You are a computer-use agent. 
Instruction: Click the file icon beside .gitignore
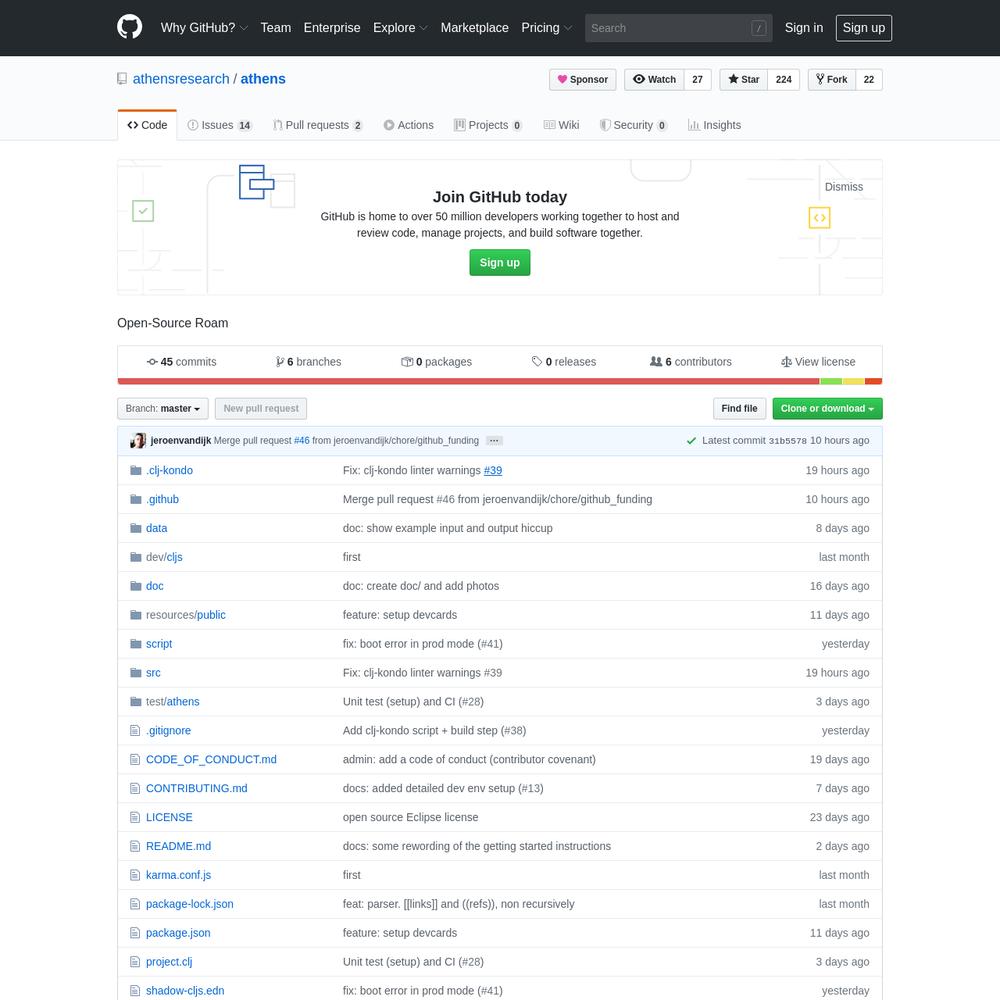(x=135, y=730)
